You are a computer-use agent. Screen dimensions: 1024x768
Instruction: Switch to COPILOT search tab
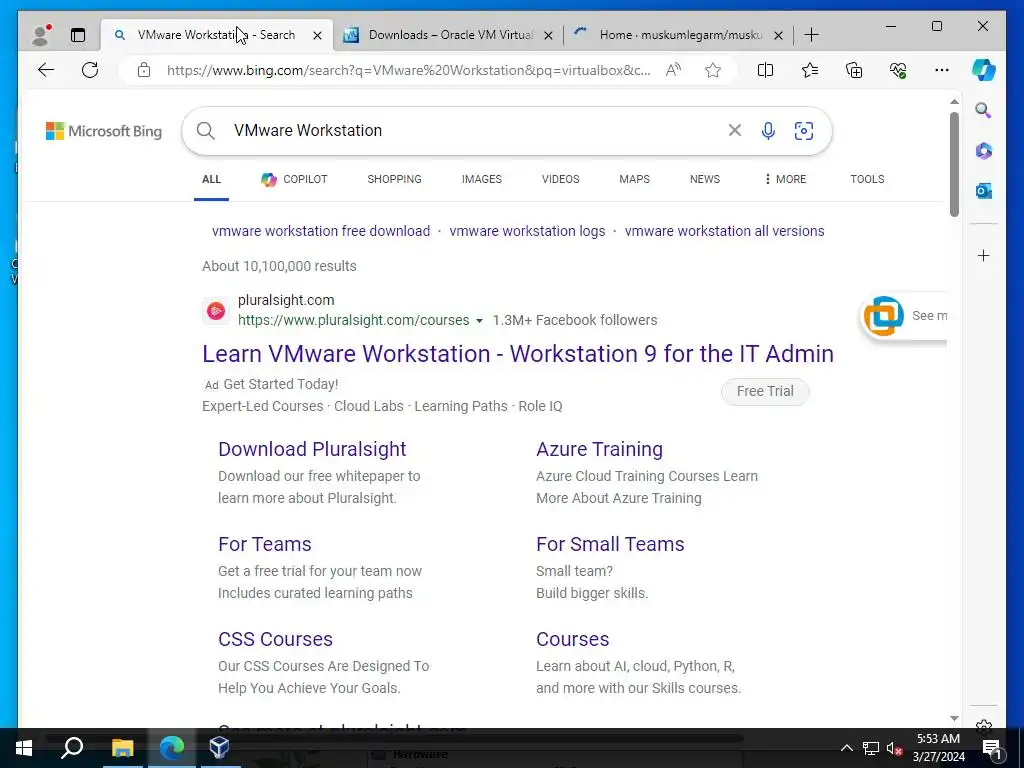[295, 179]
